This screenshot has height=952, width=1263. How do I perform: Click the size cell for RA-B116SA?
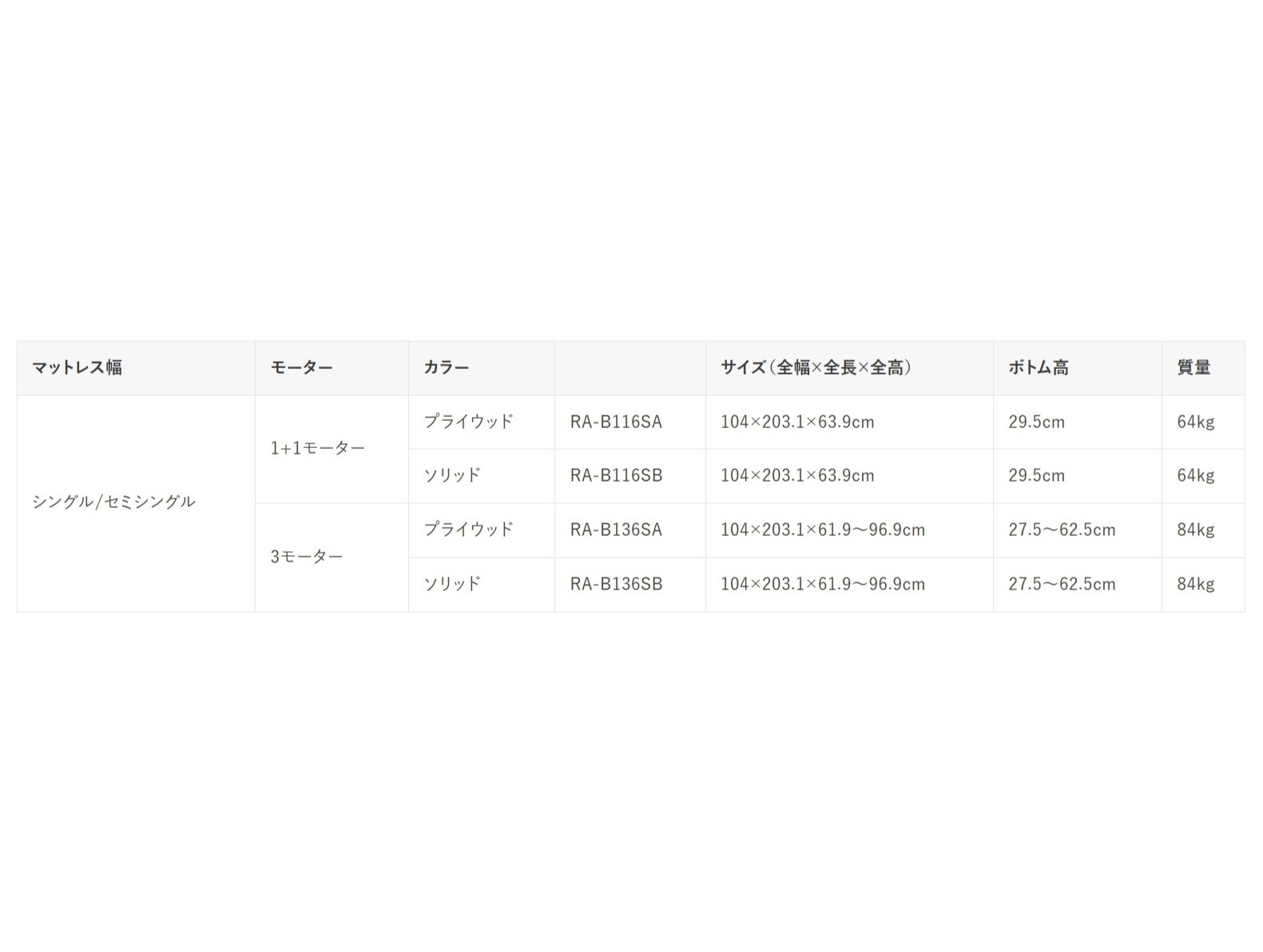coord(797,422)
